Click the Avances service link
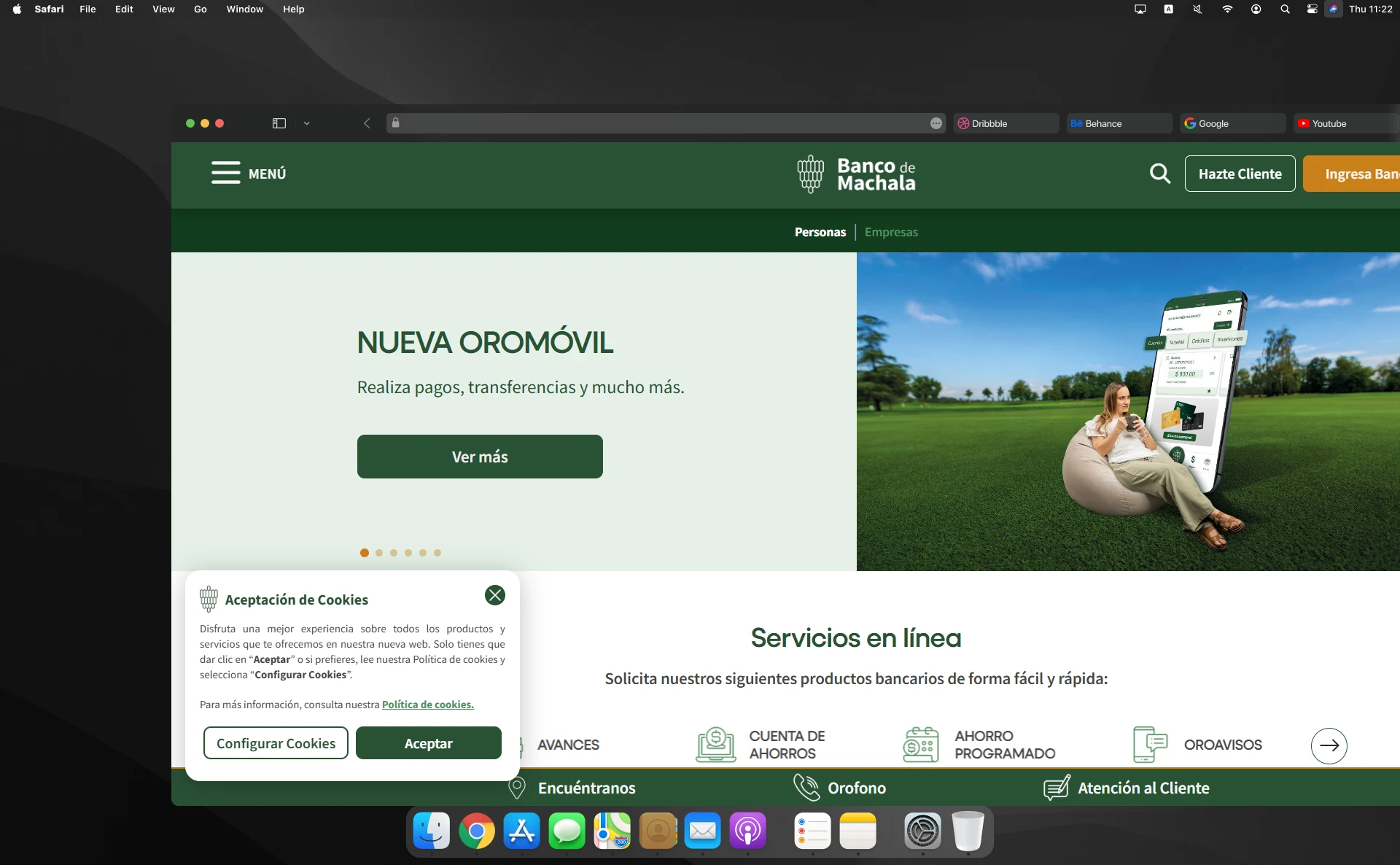This screenshot has height=865, width=1400. pos(568,745)
